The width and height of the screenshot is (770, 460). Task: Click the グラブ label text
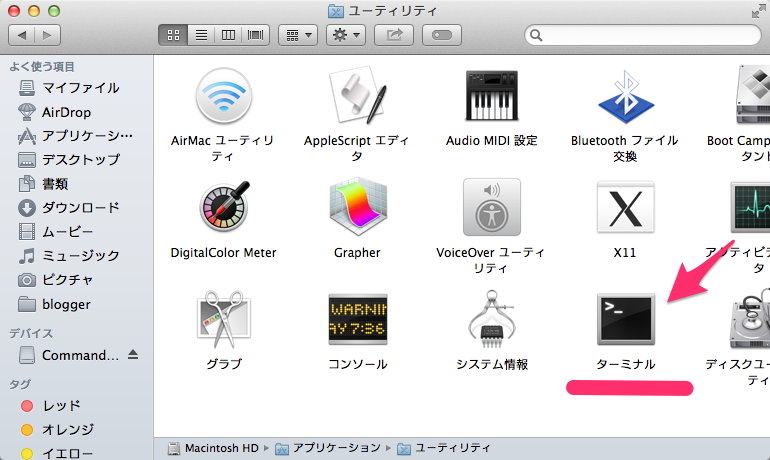pos(224,364)
